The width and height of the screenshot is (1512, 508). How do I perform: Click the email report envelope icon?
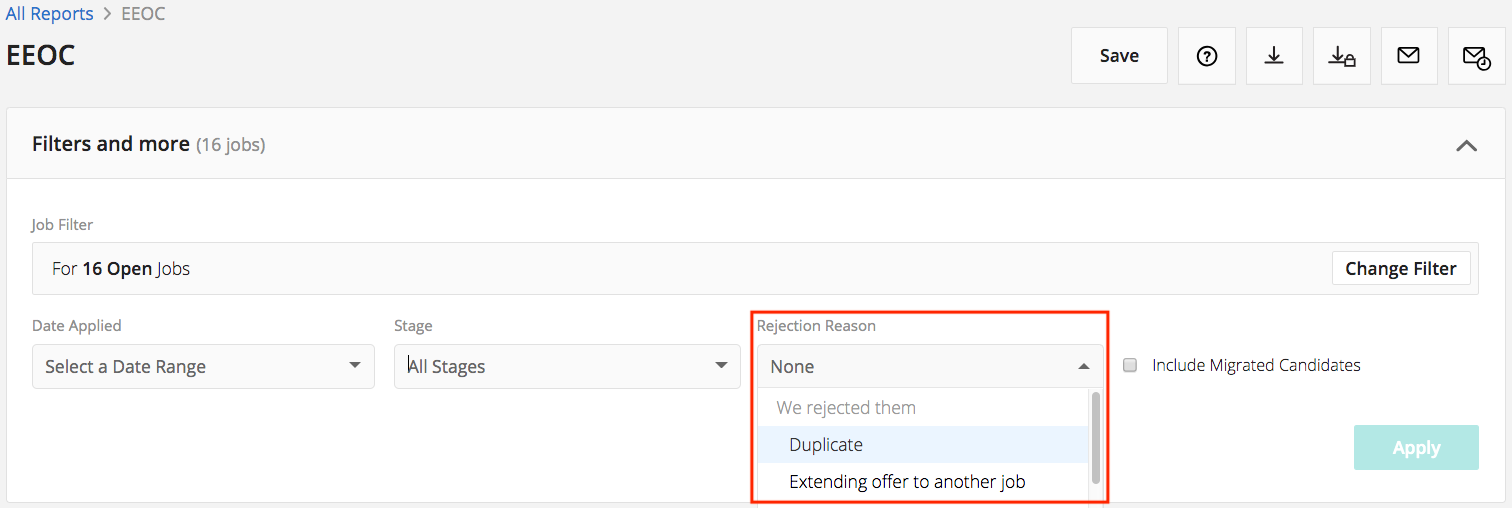coord(1409,56)
